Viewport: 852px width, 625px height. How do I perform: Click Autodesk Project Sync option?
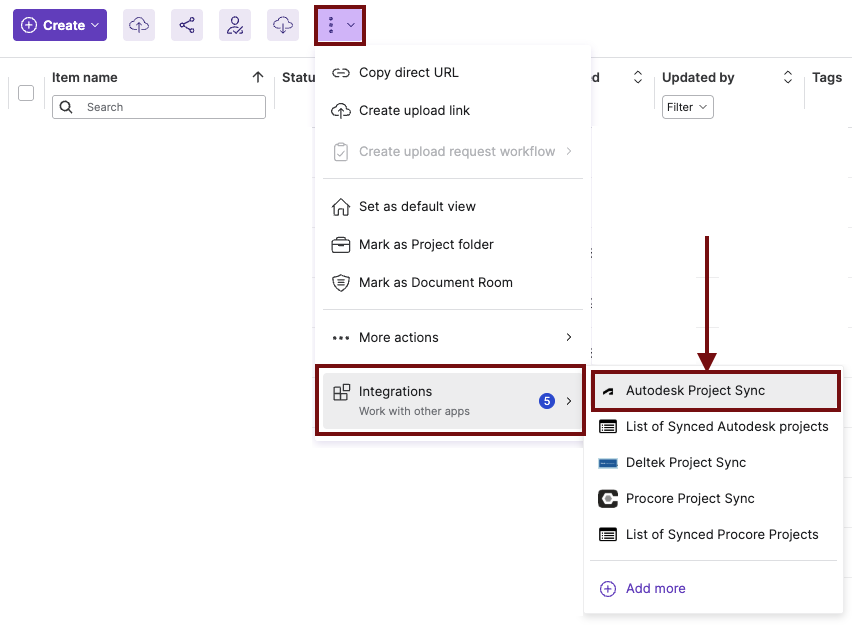(715, 391)
